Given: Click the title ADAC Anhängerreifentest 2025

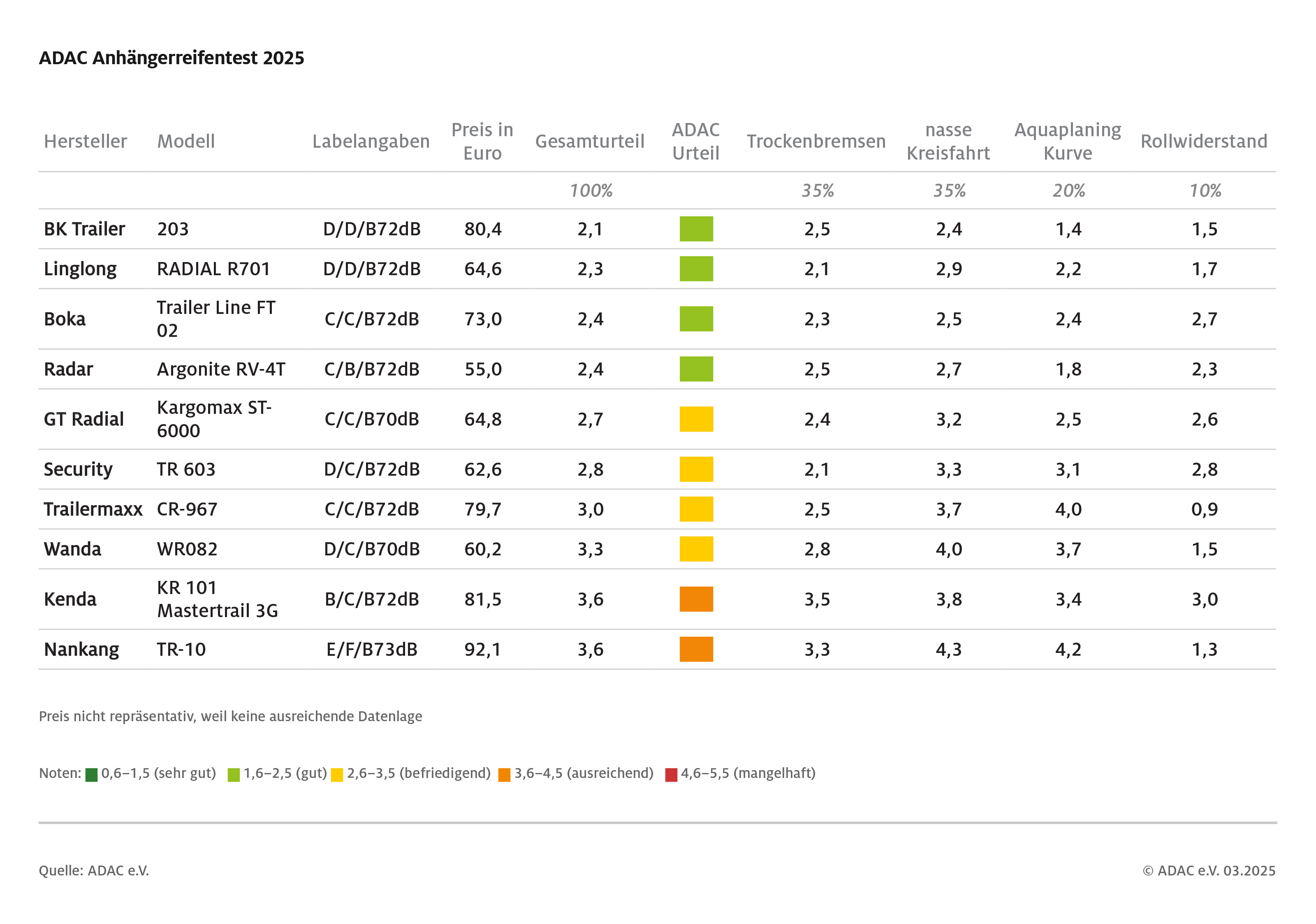Looking at the screenshot, I should point(171,58).
